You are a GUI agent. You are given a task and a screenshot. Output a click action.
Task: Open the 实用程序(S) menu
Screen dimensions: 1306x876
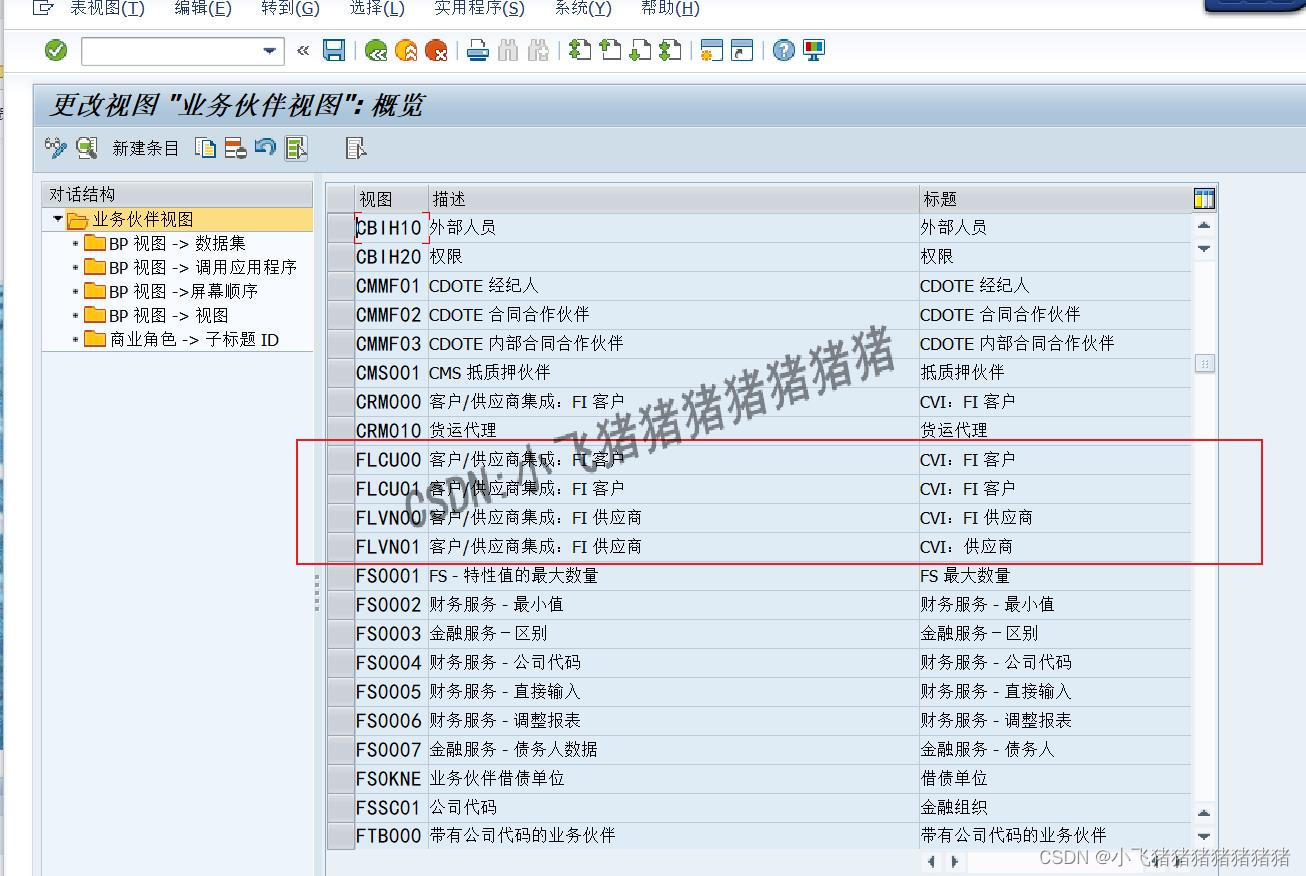point(479,8)
